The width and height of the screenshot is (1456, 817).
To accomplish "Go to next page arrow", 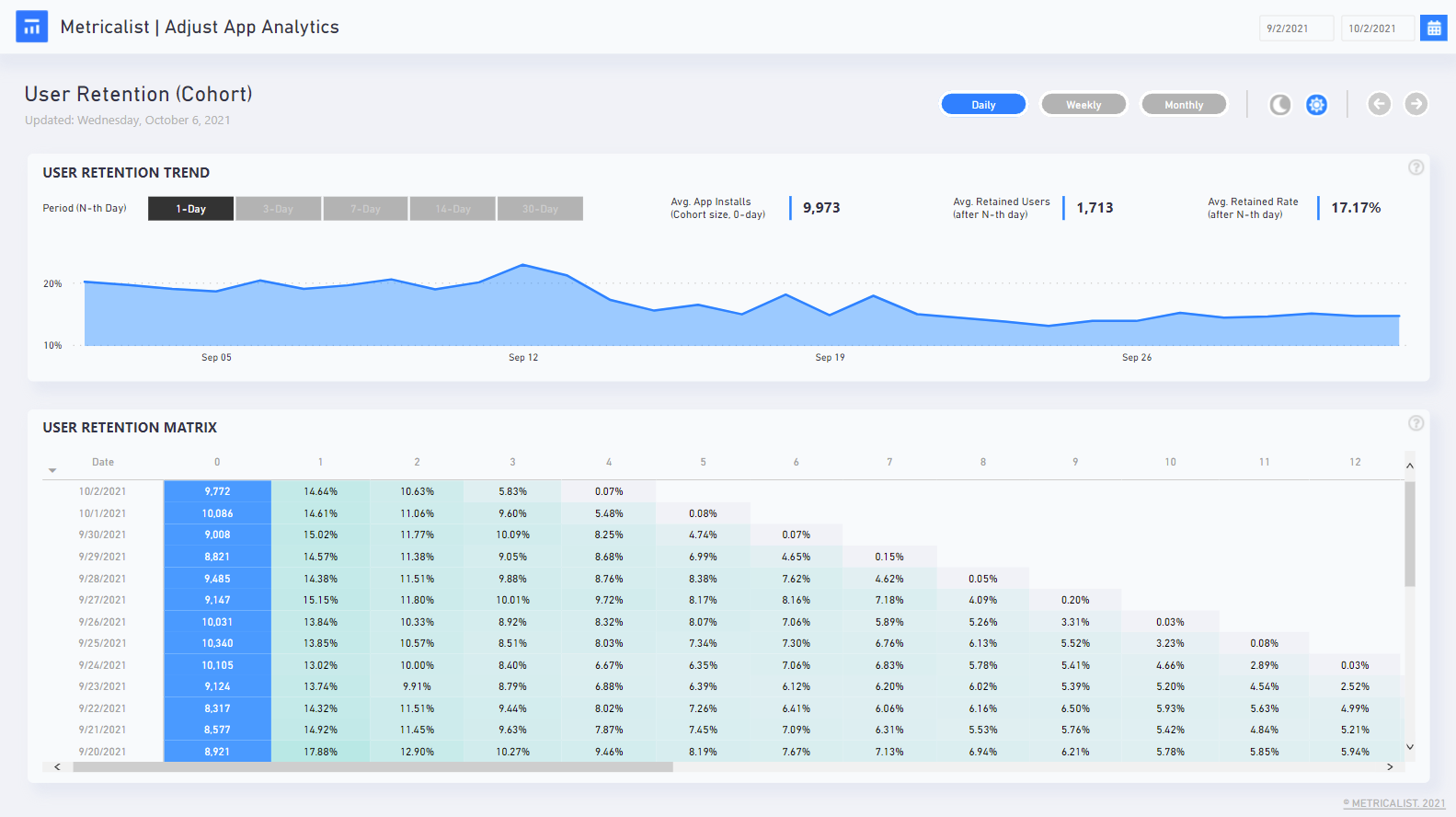I will point(1416,104).
